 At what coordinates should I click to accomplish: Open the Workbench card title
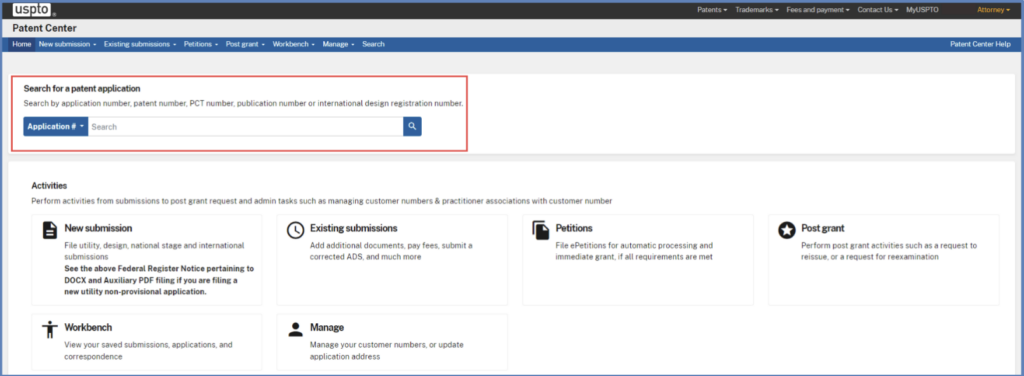pos(88,327)
